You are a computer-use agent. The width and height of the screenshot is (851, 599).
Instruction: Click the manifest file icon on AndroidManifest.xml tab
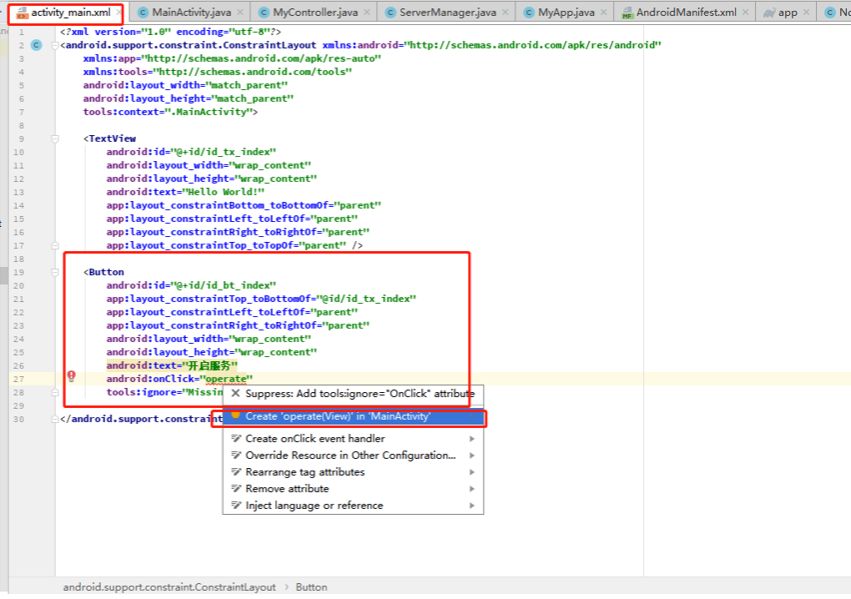click(x=627, y=13)
